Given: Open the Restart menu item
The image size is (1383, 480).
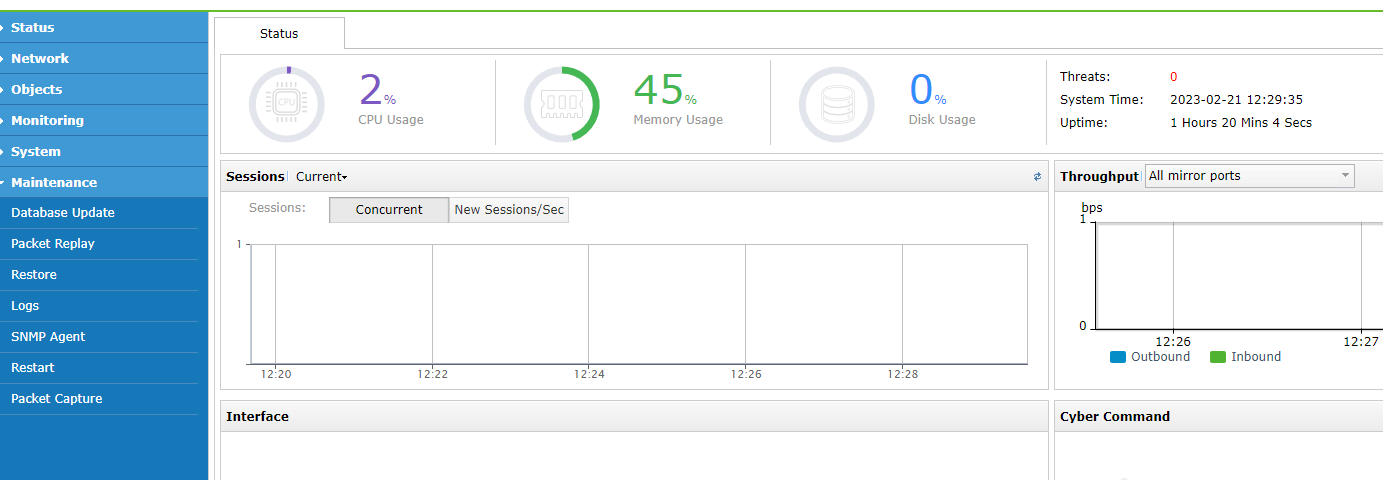Looking at the screenshot, I should point(99,368).
